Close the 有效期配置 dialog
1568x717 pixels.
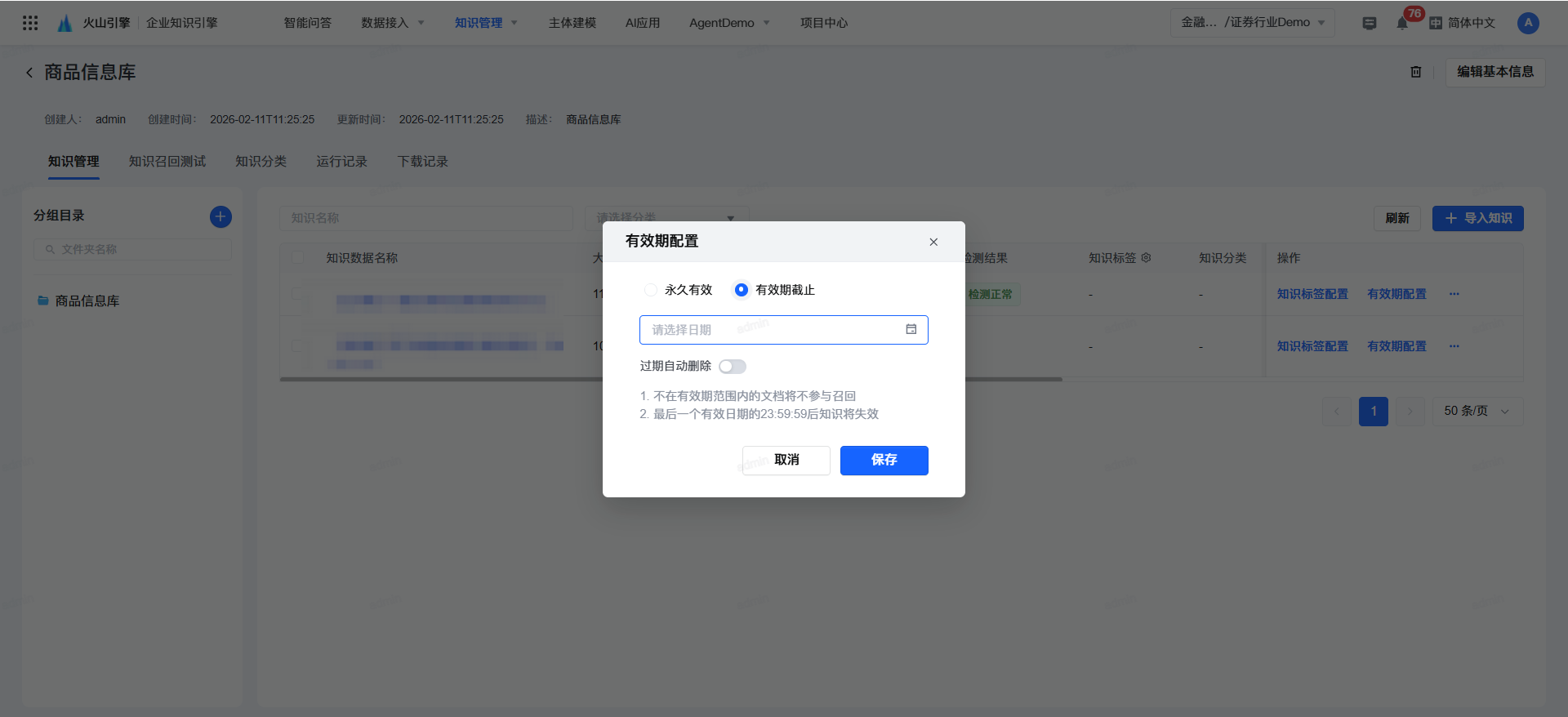[x=933, y=242]
